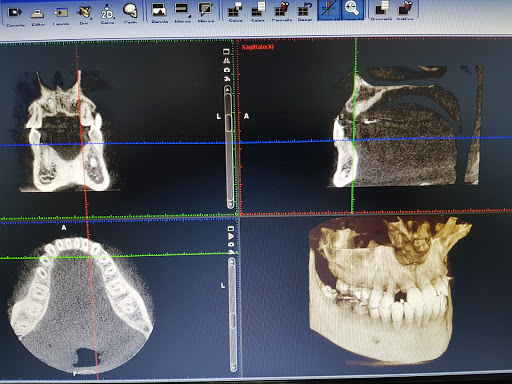Click the first toolbar icon with arrow-shaped camera

[15, 13]
